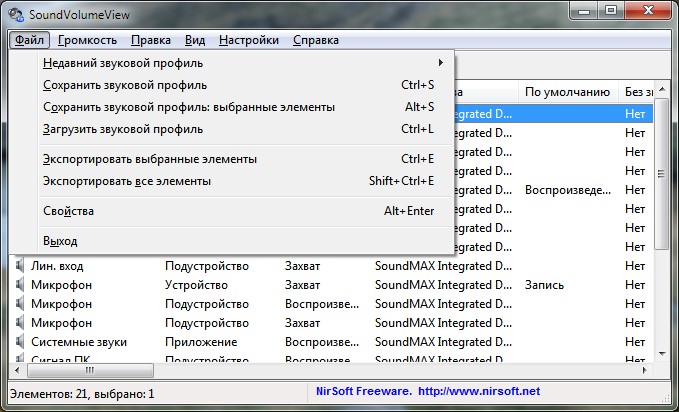Click speaker icon of Микрофон Подустройство Воспроизве... row
This screenshot has width=679, height=412.
20,304
